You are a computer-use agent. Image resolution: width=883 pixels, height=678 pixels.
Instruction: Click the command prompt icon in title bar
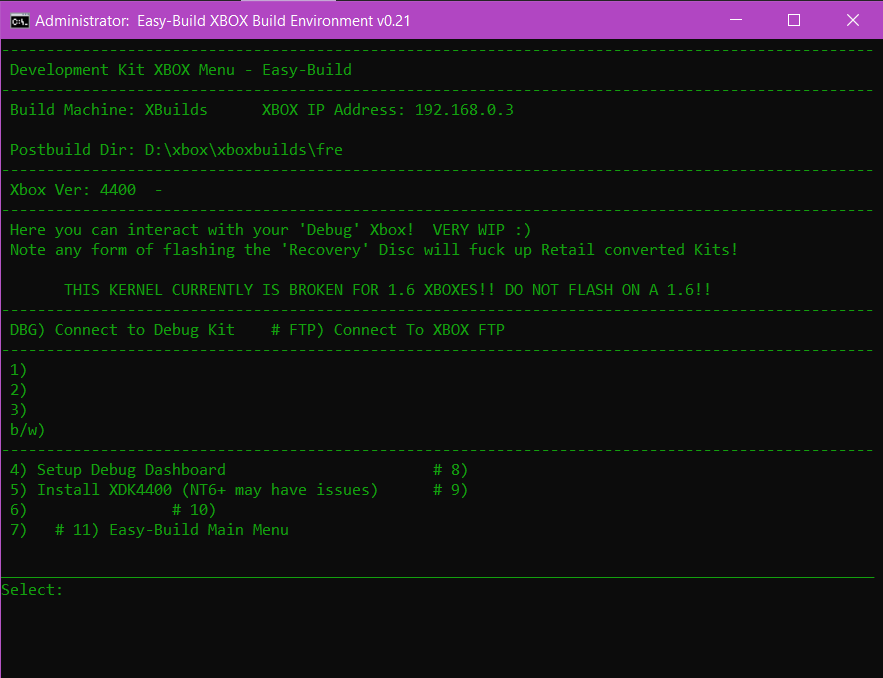(x=20, y=21)
